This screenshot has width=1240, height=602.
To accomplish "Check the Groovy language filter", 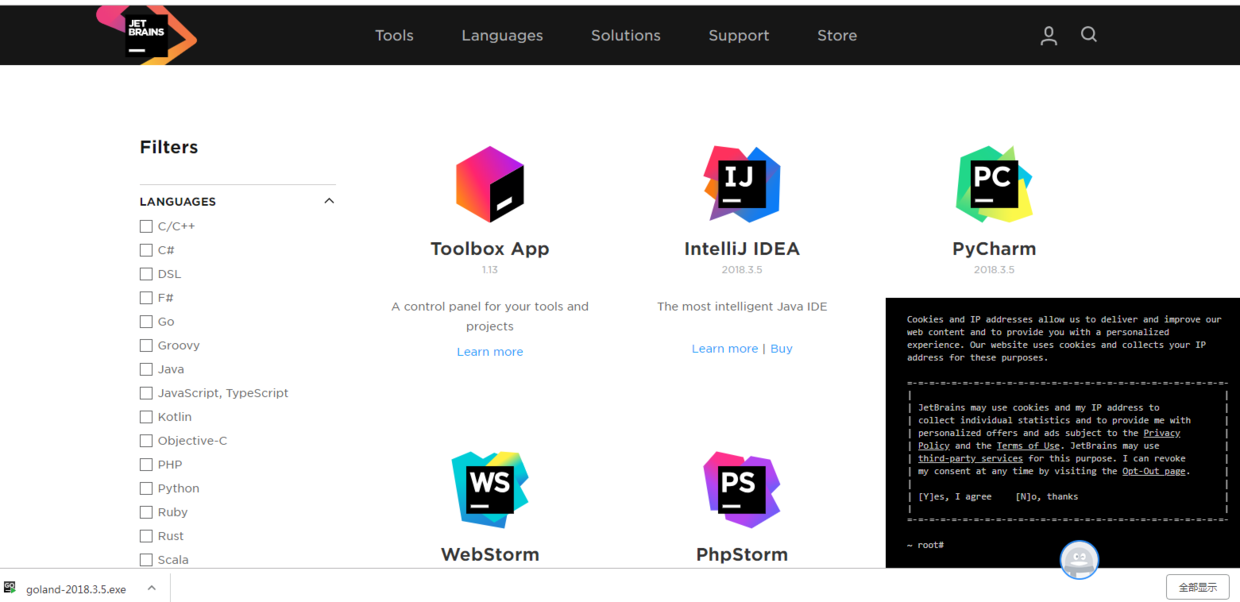I will point(146,346).
